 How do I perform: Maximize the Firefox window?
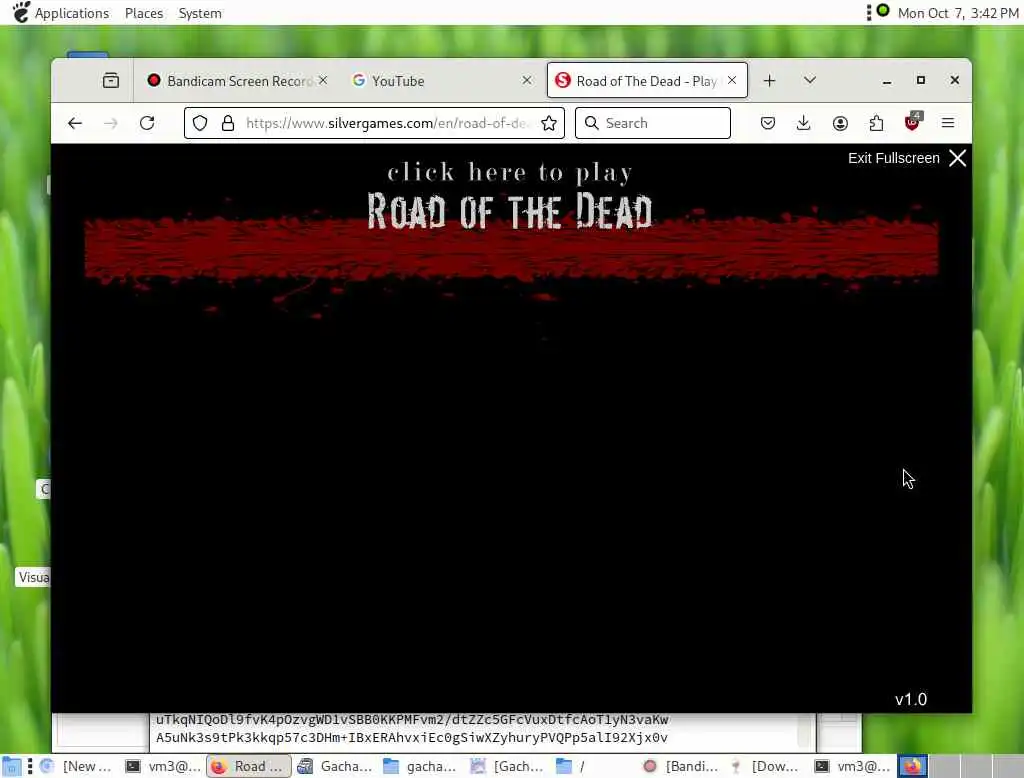click(x=921, y=80)
